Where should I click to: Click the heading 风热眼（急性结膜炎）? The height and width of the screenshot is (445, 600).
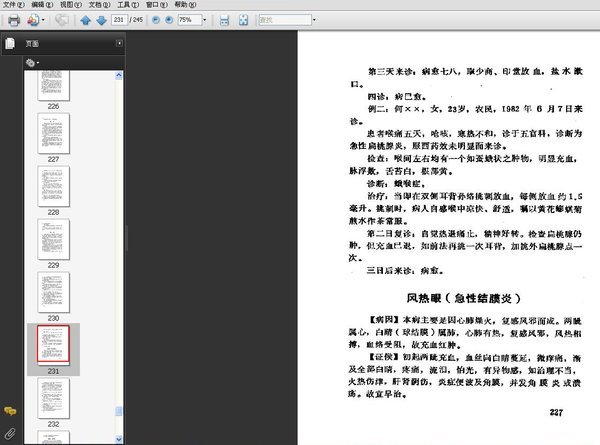click(463, 298)
